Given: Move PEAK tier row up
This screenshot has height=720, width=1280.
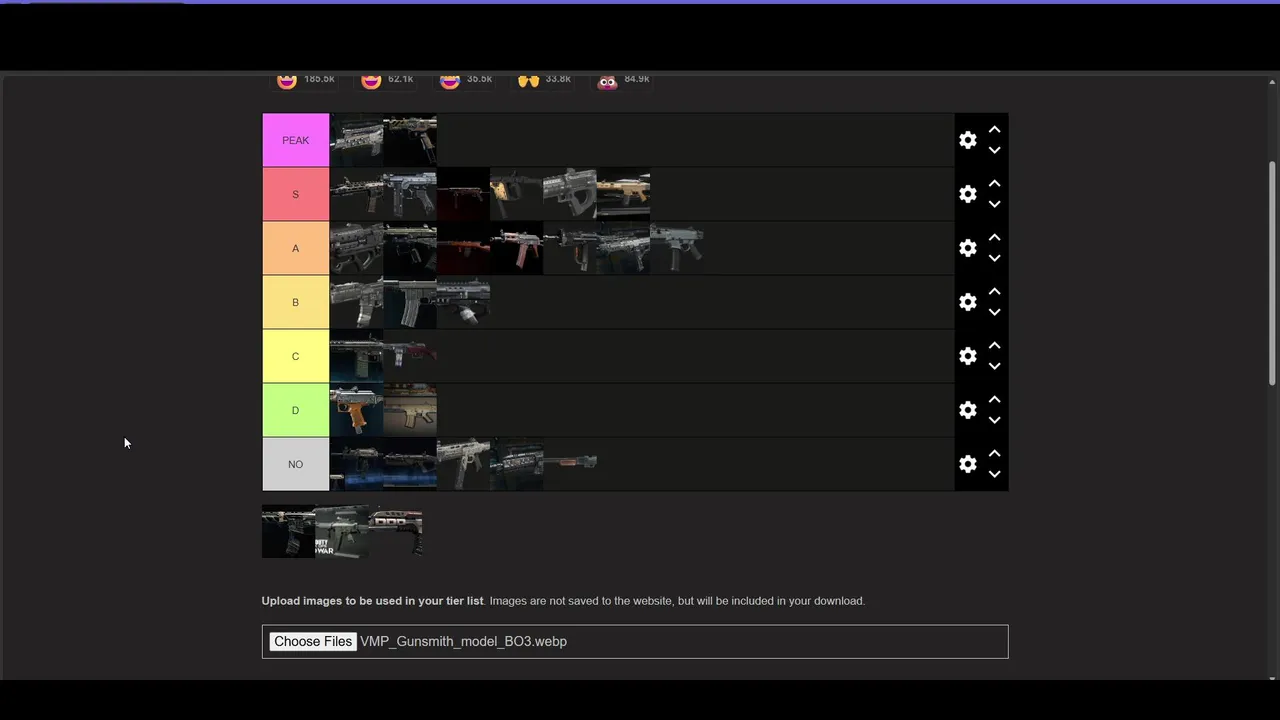Looking at the screenshot, I should (x=994, y=130).
